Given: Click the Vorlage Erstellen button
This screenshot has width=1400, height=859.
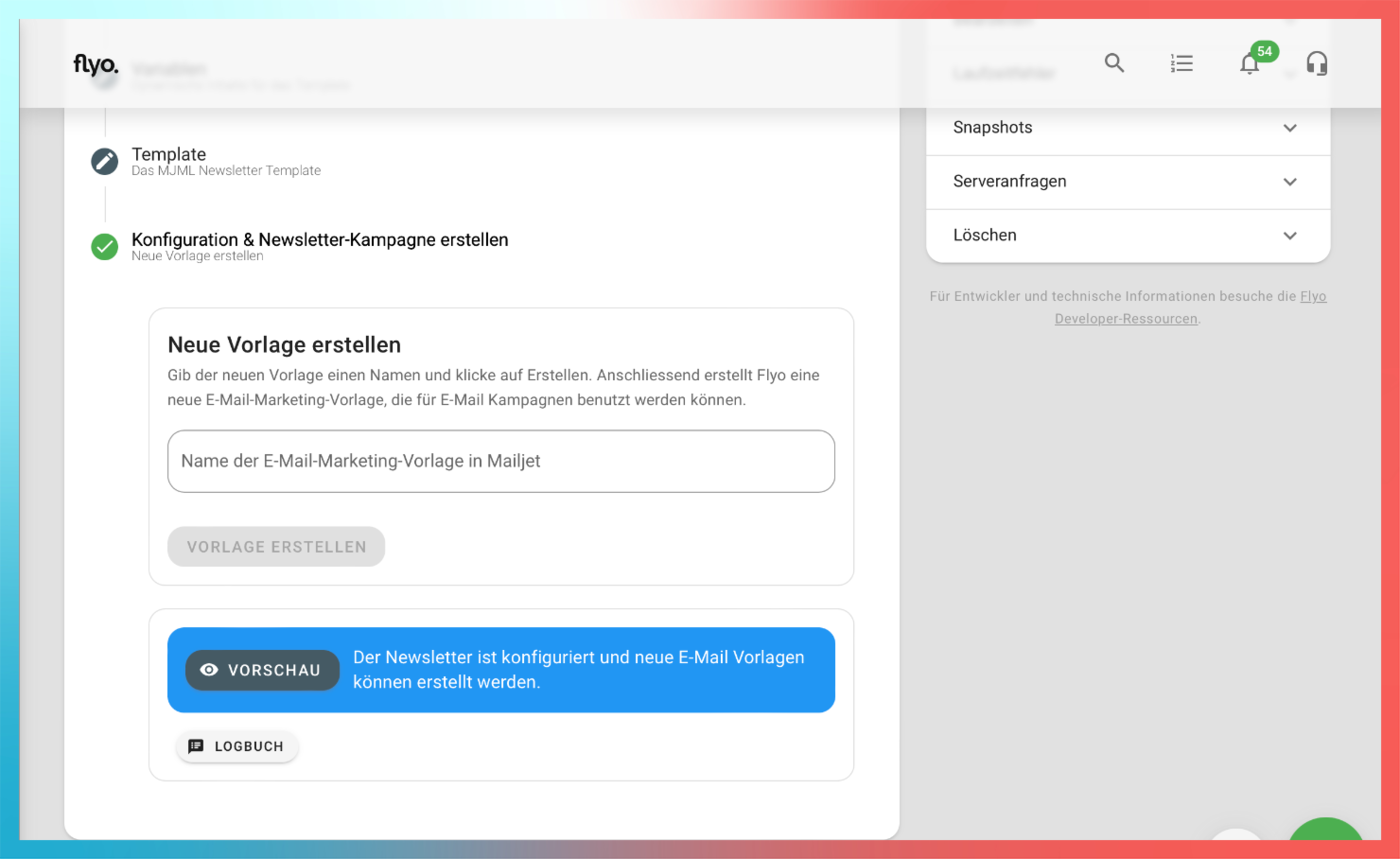Looking at the screenshot, I should (x=276, y=547).
